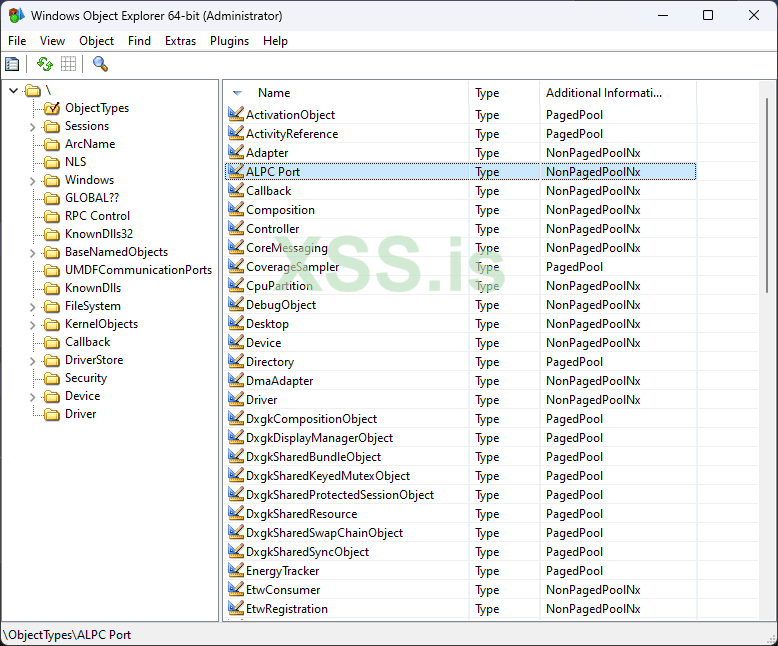Click the Properties toolbar icon
Screen dimensions: 778x646
[x=12, y=64]
